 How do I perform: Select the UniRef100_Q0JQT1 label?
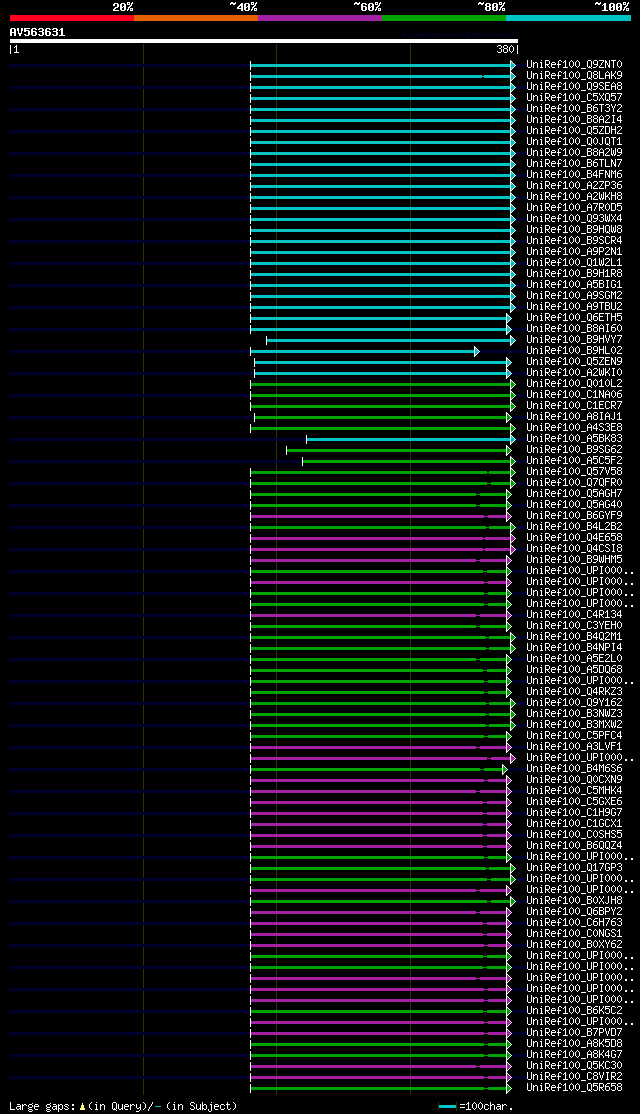click(575, 141)
